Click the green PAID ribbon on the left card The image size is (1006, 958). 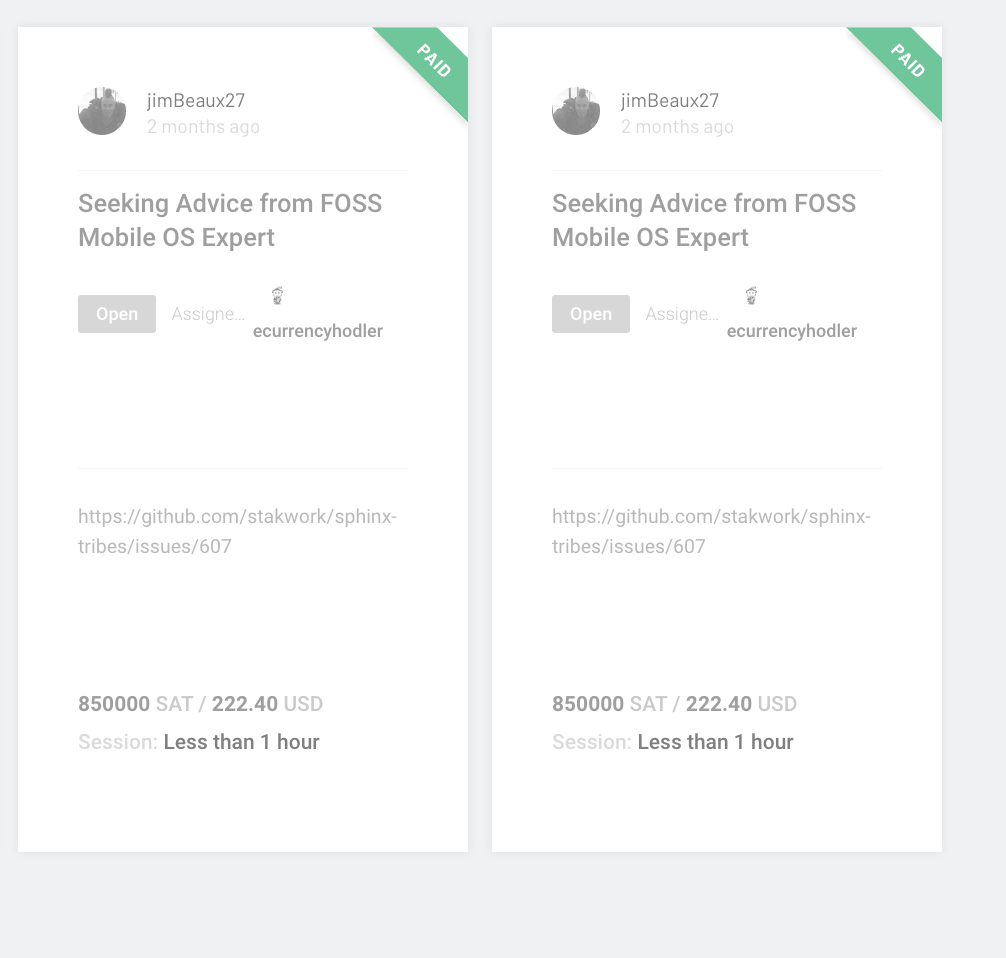[x=432, y=62]
